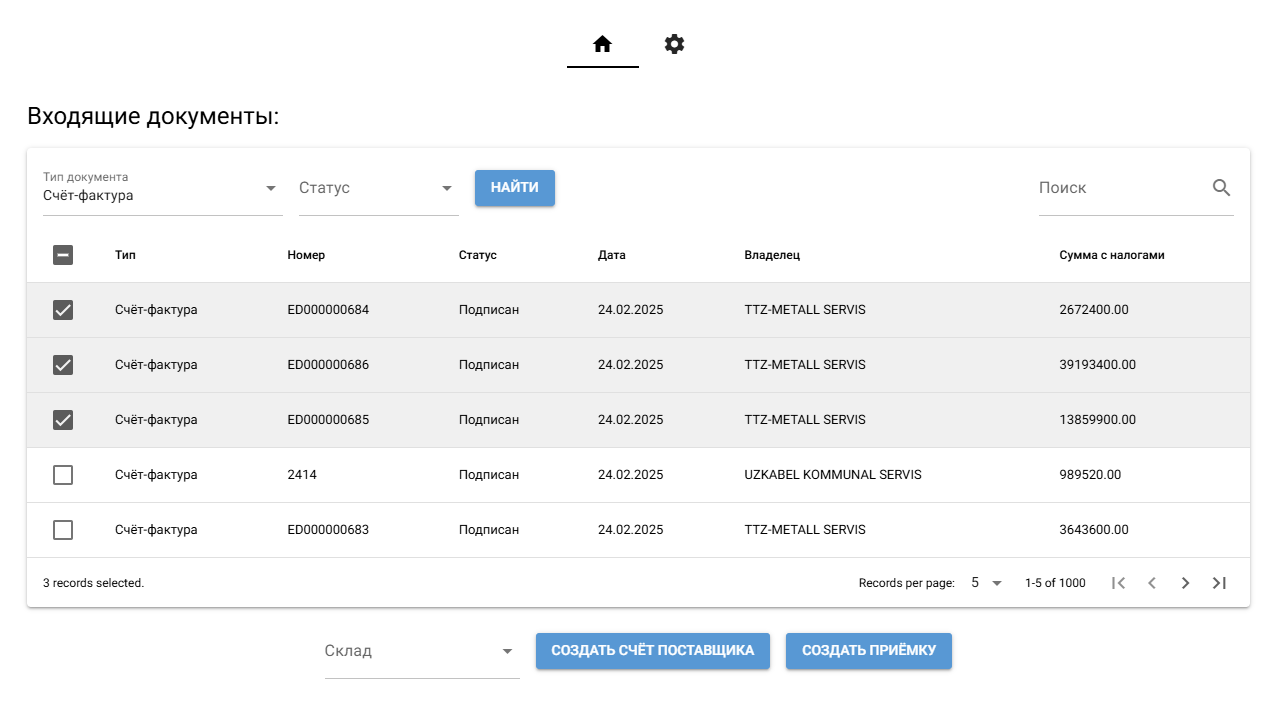1280x720 pixels.
Task: Click the Создать приёмку button
Action: point(868,651)
